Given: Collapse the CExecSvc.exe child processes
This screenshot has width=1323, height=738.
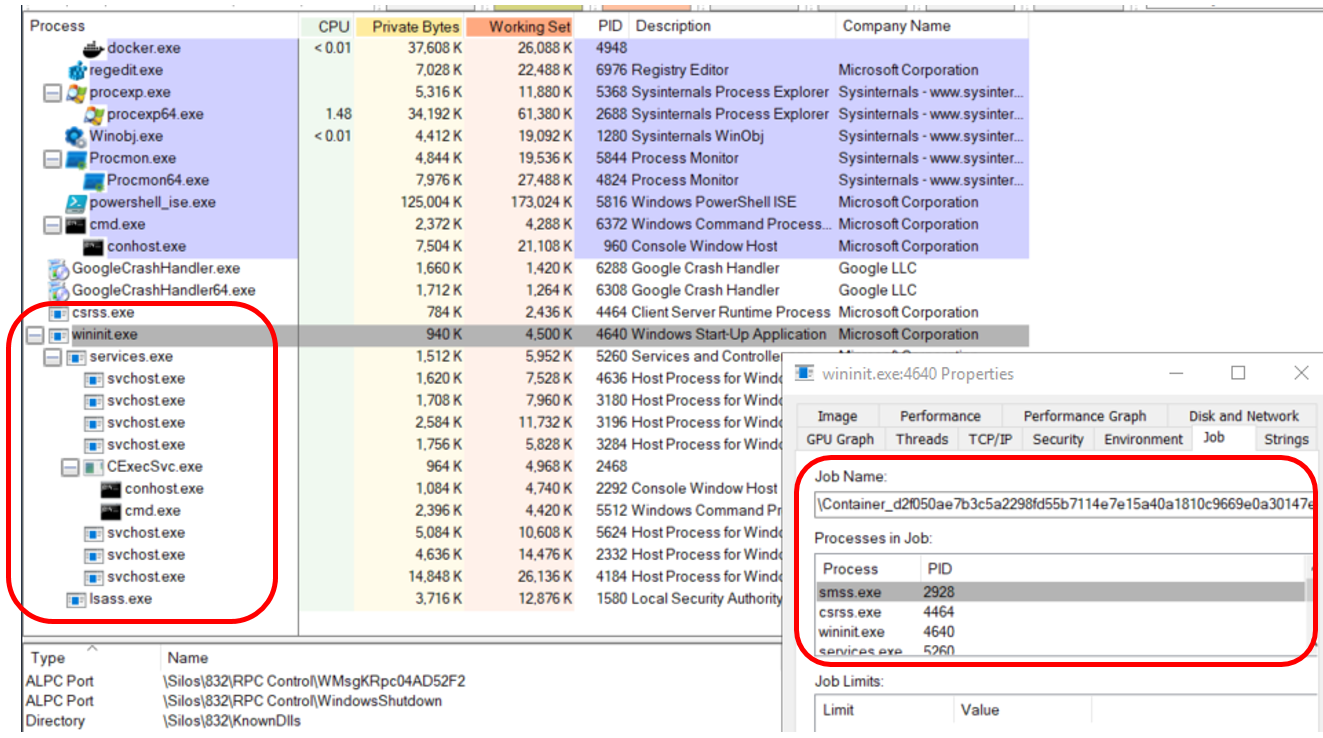Looking at the screenshot, I should pyautogui.click(x=70, y=467).
